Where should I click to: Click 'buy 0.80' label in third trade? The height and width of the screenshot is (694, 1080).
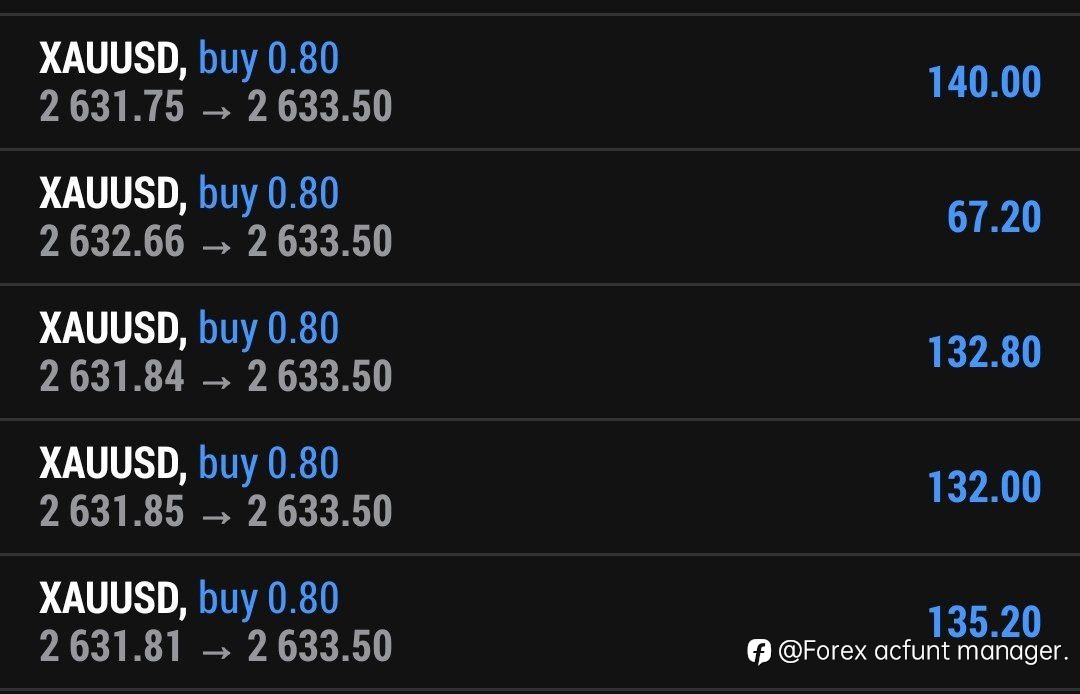pyautogui.click(x=269, y=330)
